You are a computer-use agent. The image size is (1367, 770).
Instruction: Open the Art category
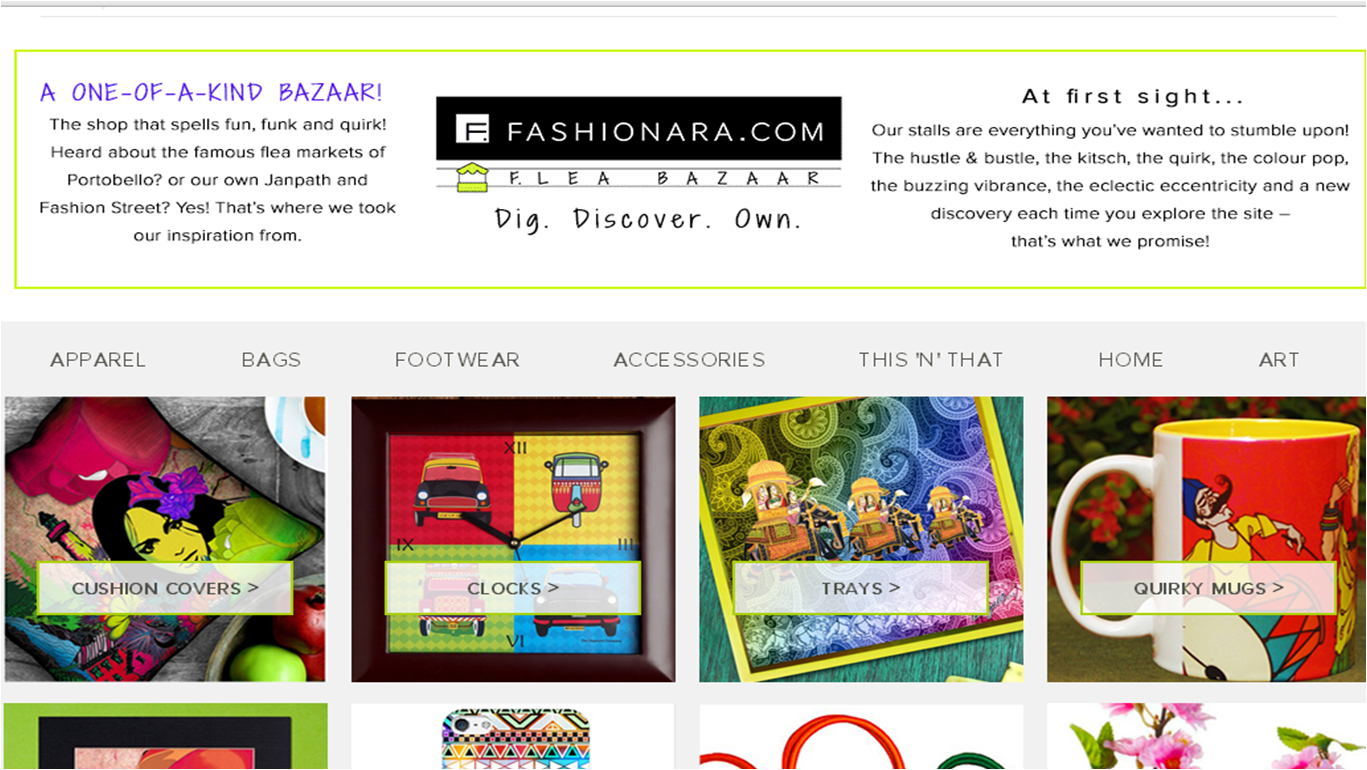point(1279,360)
